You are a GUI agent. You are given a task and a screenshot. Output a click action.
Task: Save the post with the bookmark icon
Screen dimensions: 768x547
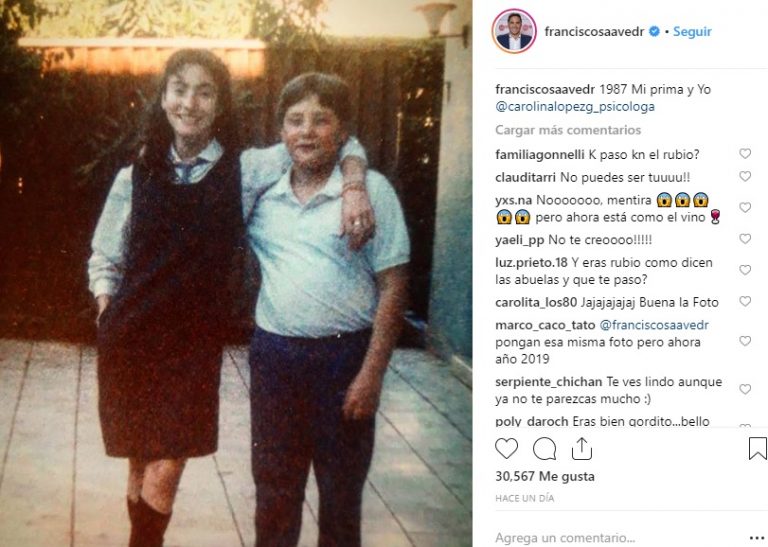(757, 448)
